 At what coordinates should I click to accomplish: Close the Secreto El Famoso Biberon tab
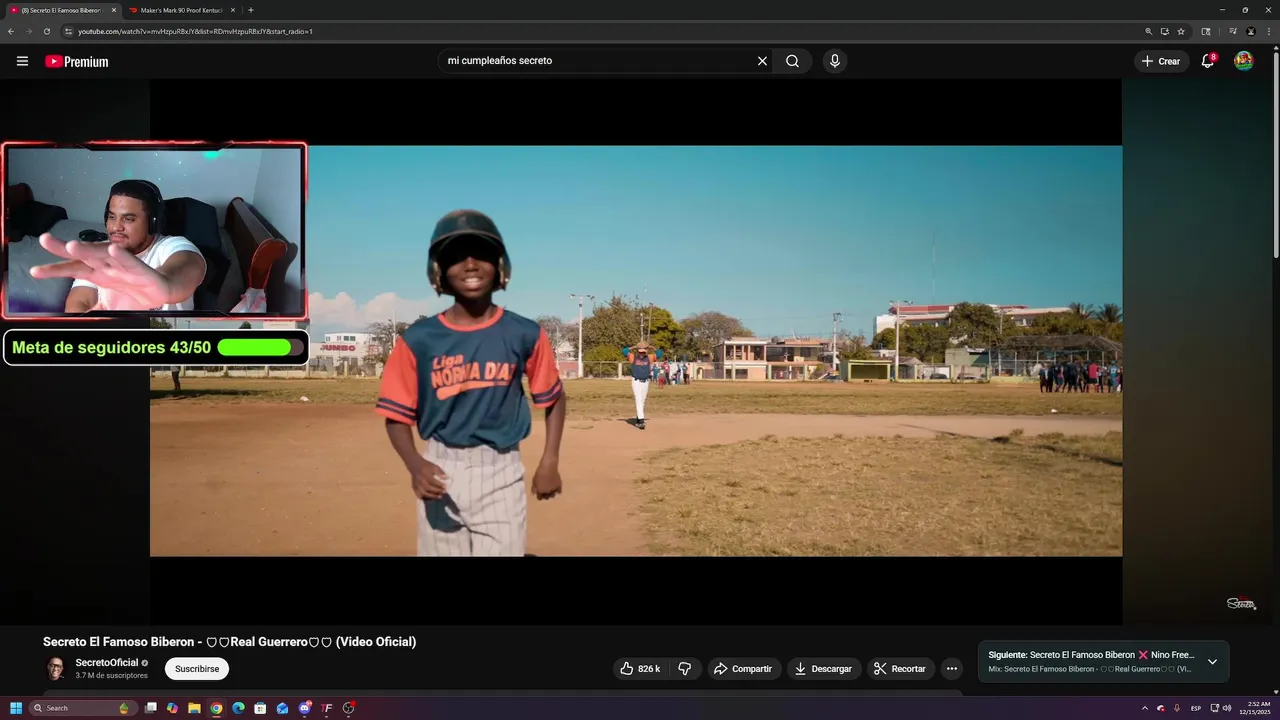(113, 10)
